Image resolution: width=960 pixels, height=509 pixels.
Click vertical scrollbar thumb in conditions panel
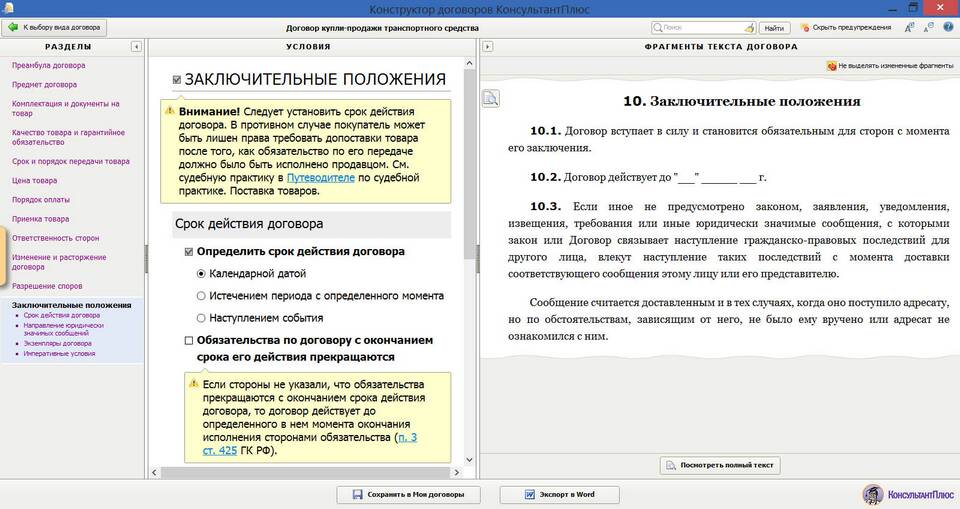coord(470,164)
